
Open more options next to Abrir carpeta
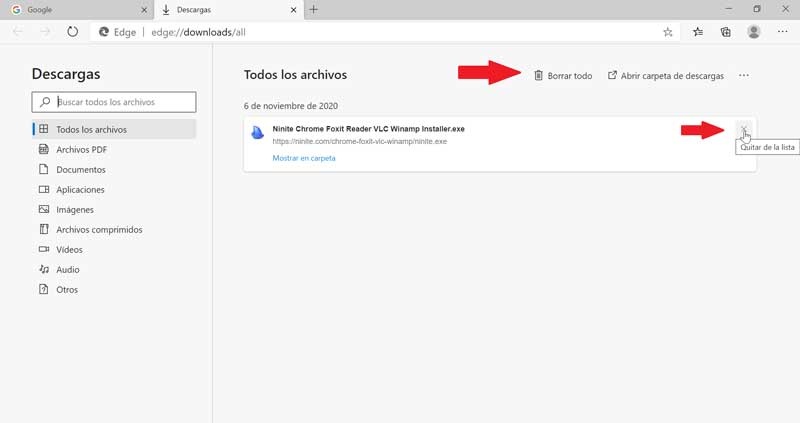click(744, 76)
